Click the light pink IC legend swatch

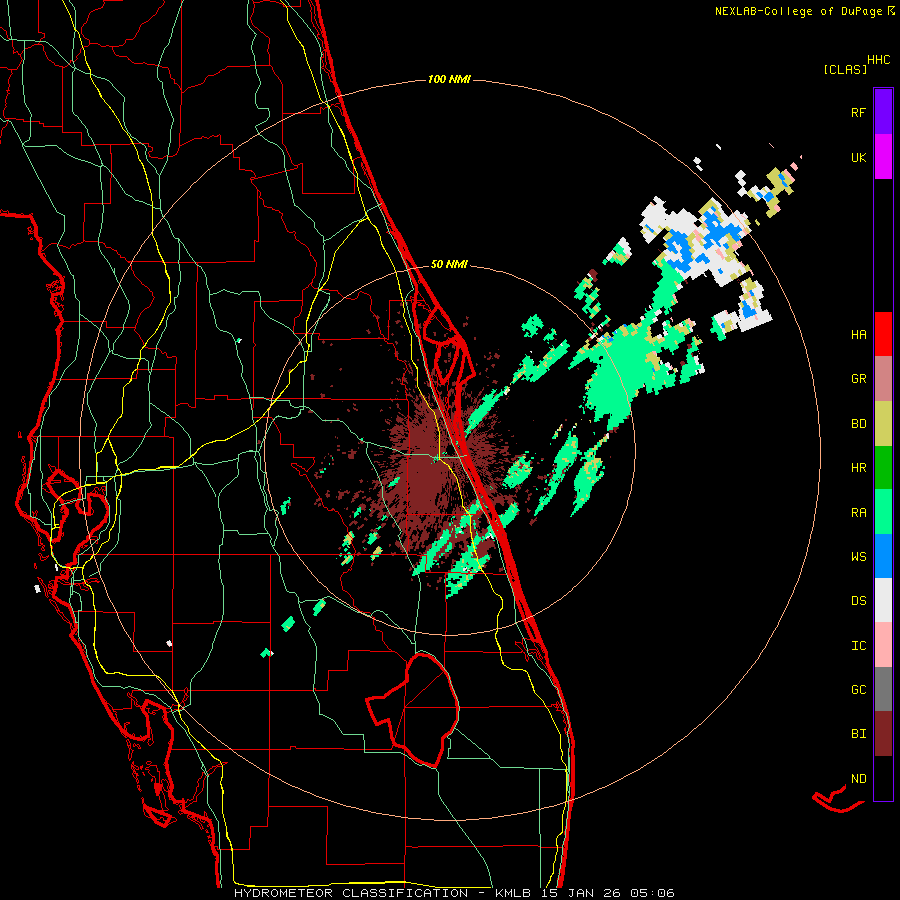point(883,645)
